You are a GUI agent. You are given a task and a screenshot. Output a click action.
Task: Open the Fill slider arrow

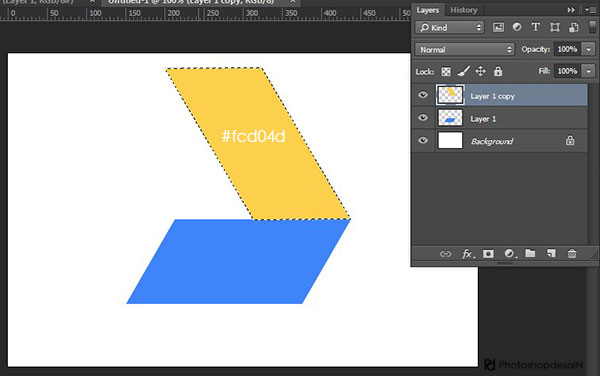point(589,71)
